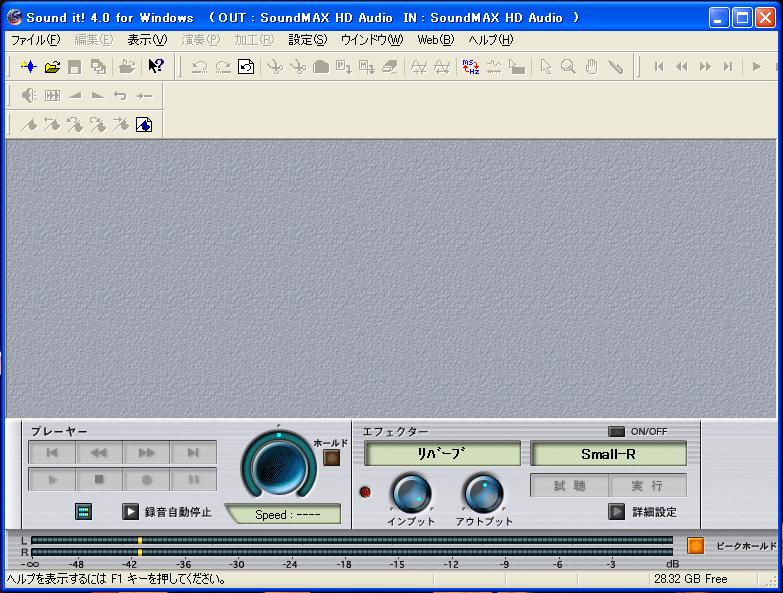Click the reverse return-arrow icon
The width and height of the screenshot is (783, 593).
pos(120,95)
